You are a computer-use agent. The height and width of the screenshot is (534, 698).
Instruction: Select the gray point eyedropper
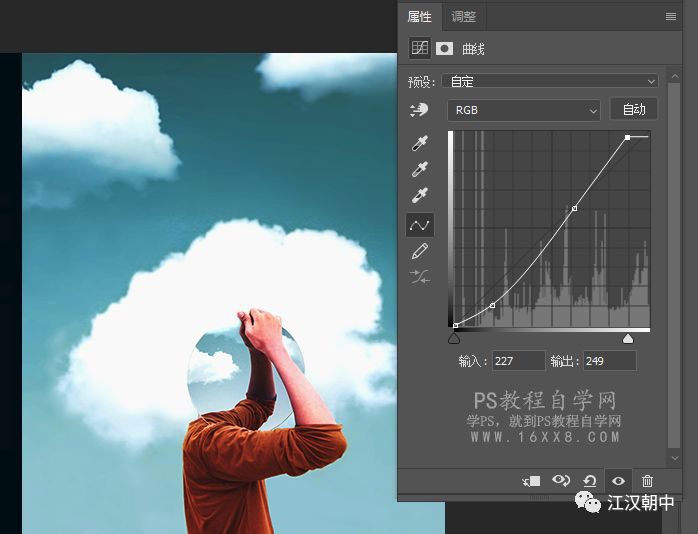[420, 171]
